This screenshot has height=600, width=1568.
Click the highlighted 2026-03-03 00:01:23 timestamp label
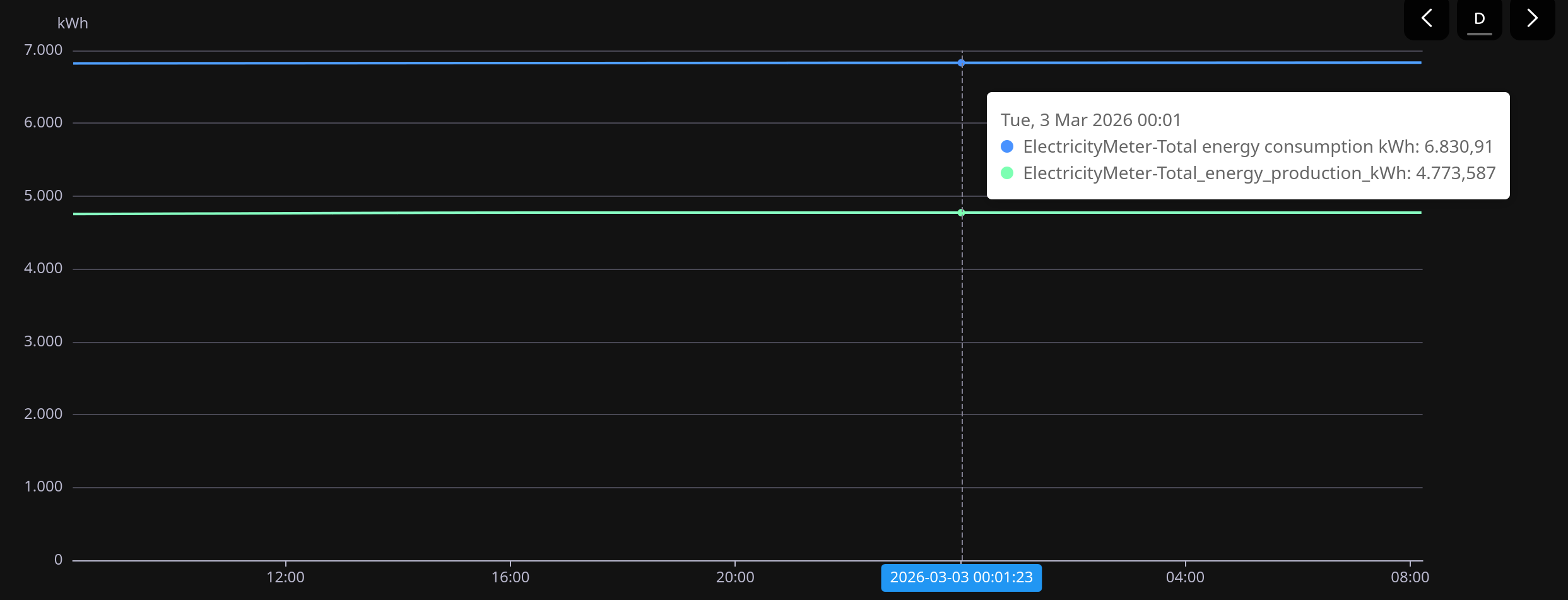click(x=961, y=578)
